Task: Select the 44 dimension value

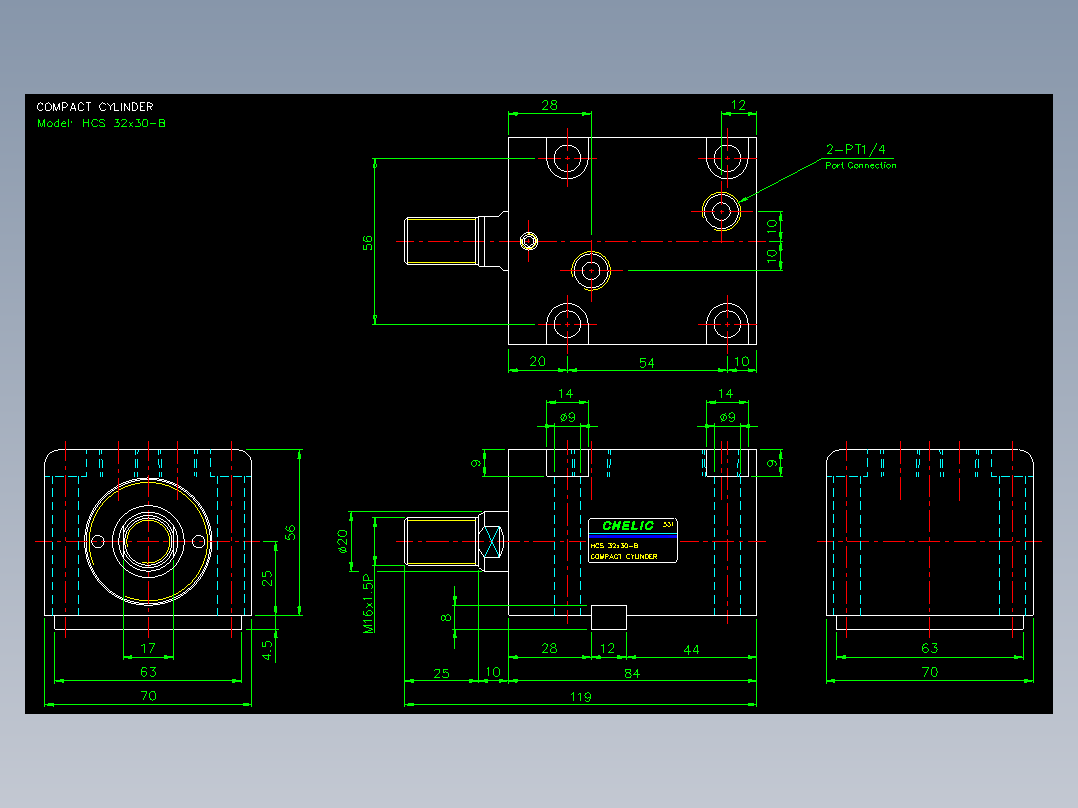Action: tap(691, 649)
